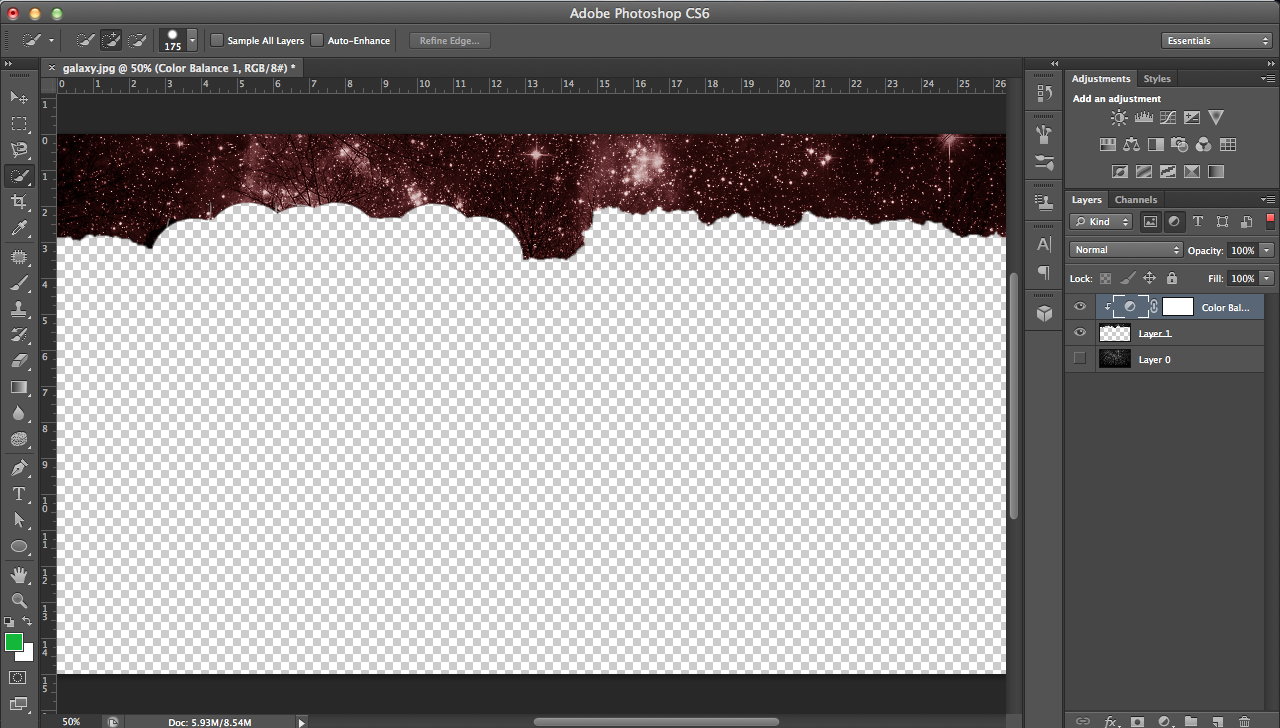
Task: Create a new layer group
Action: [x=1190, y=721]
